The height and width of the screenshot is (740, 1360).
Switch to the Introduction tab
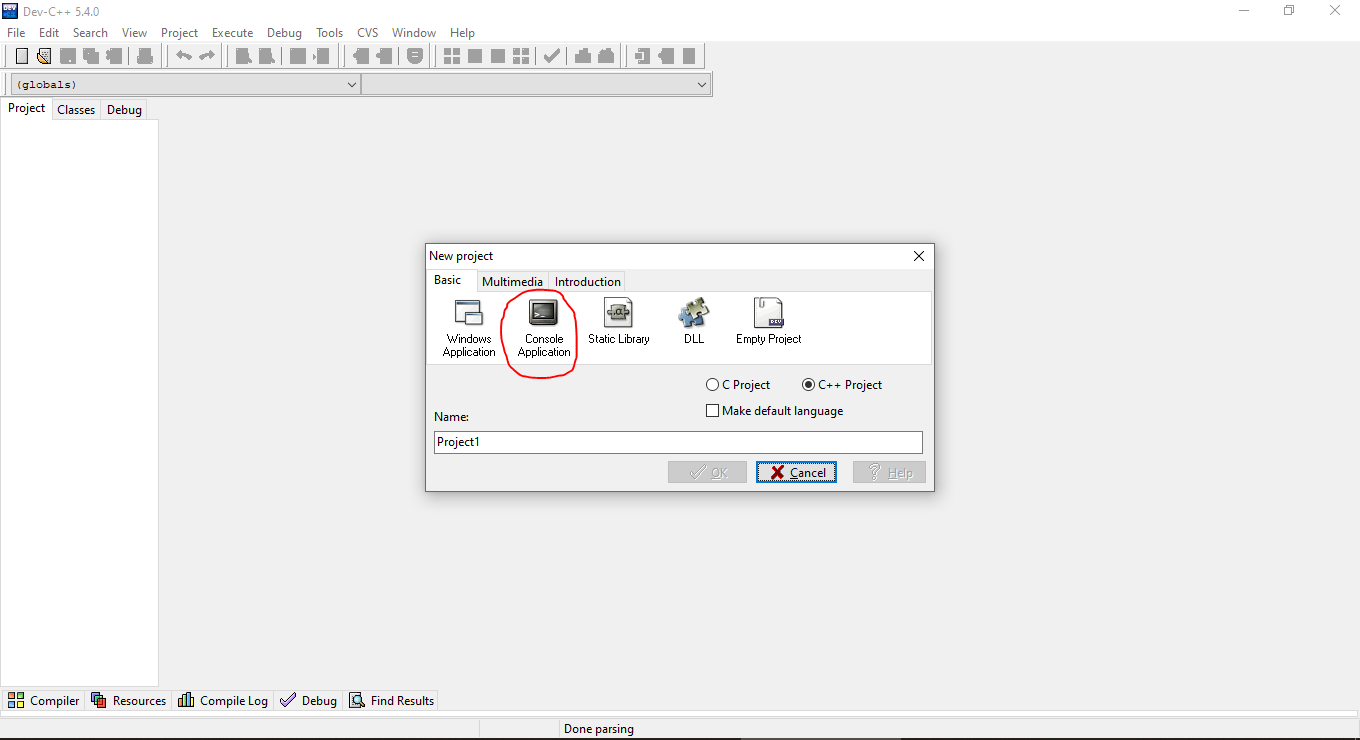588,282
